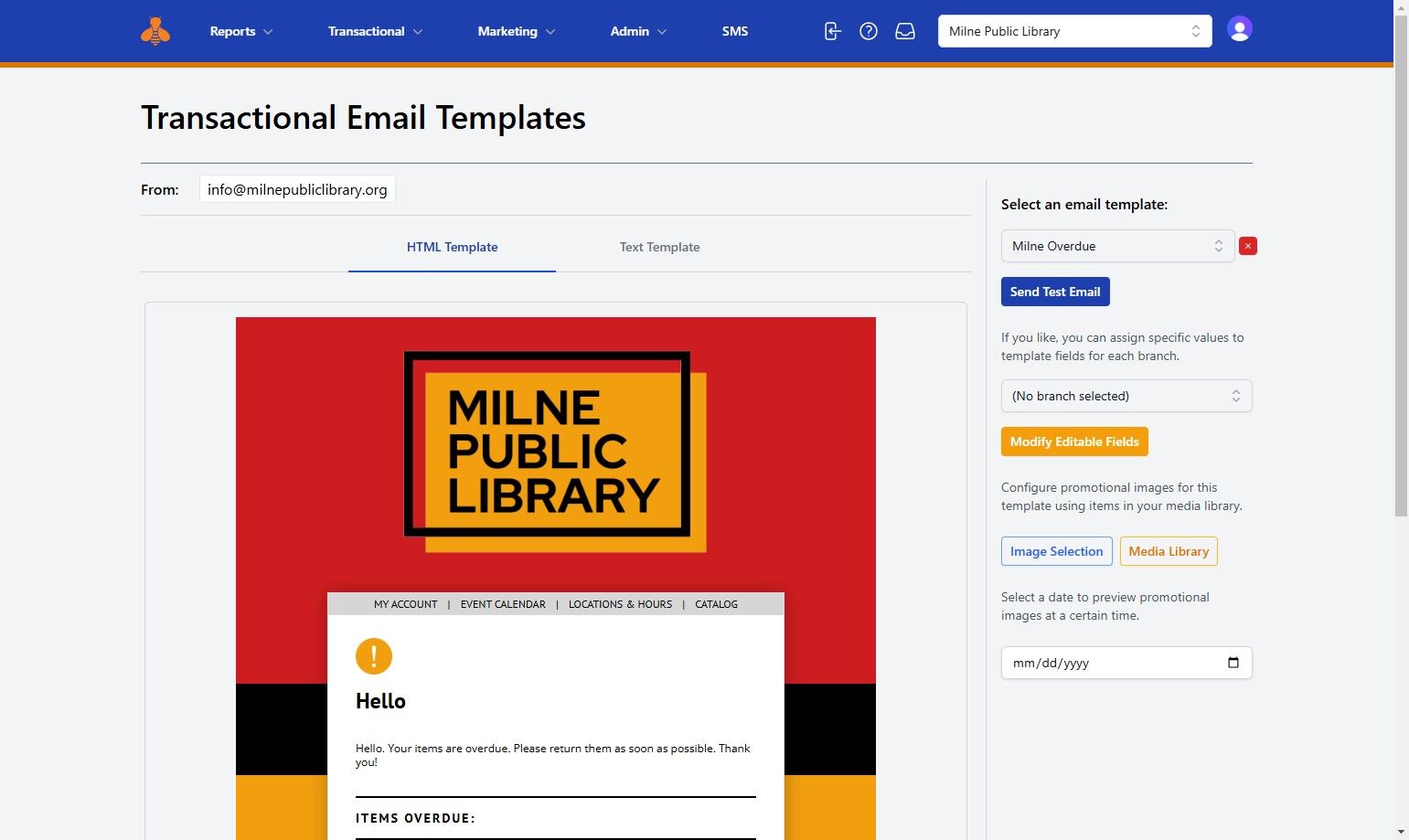The height and width of the screenshot is (840, 1409).
Task: Open the SMS menu item
Action: click(x=735, y=31)
